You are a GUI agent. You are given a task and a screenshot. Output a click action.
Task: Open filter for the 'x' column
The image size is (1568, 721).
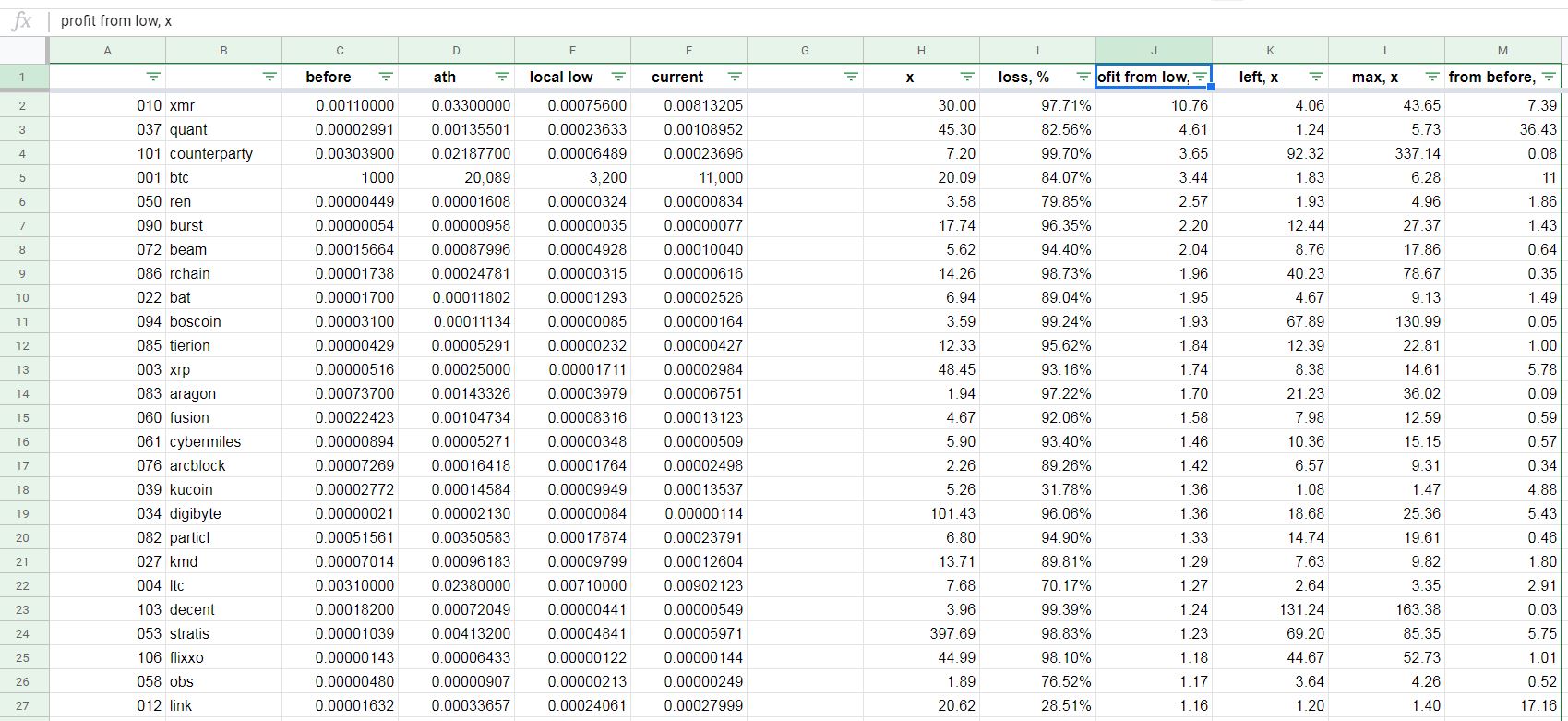tap(967, 77)
